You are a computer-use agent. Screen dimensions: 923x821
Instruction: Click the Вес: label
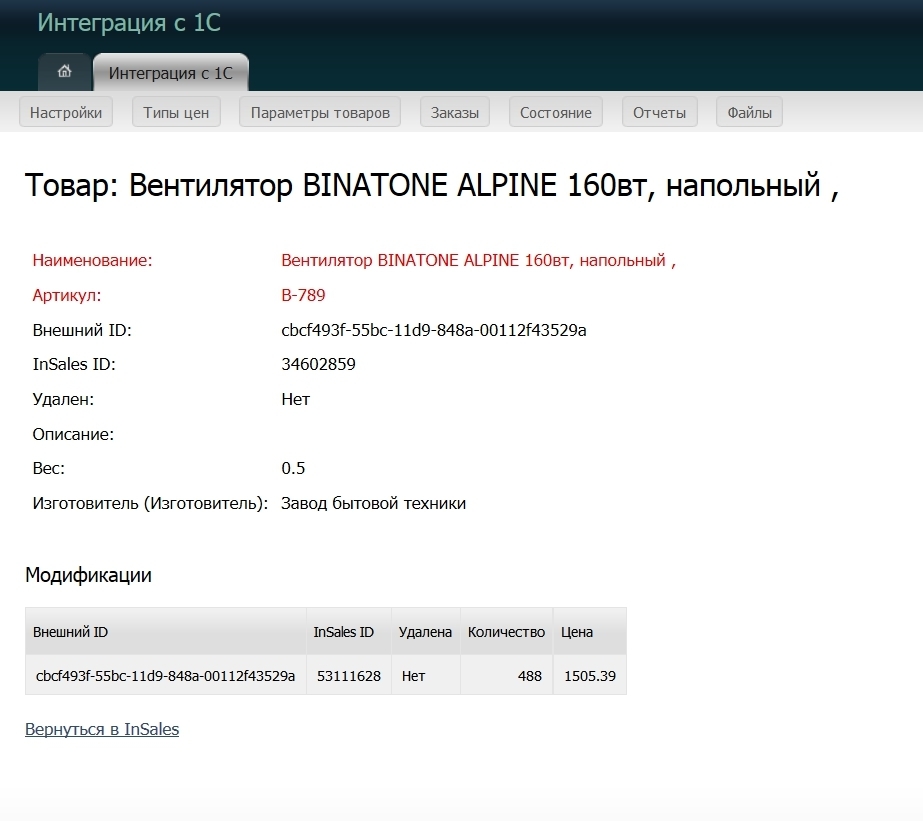pyautogui.click(x=48, y=468)
